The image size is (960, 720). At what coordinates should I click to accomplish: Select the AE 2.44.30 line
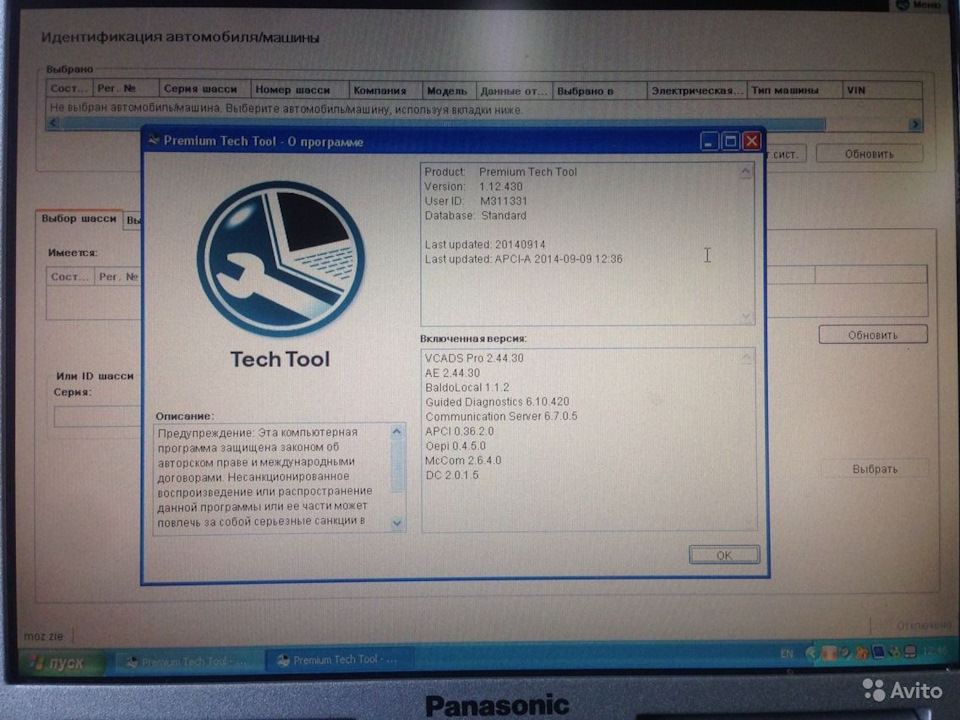pyautogui.click(x=452, y=373)
